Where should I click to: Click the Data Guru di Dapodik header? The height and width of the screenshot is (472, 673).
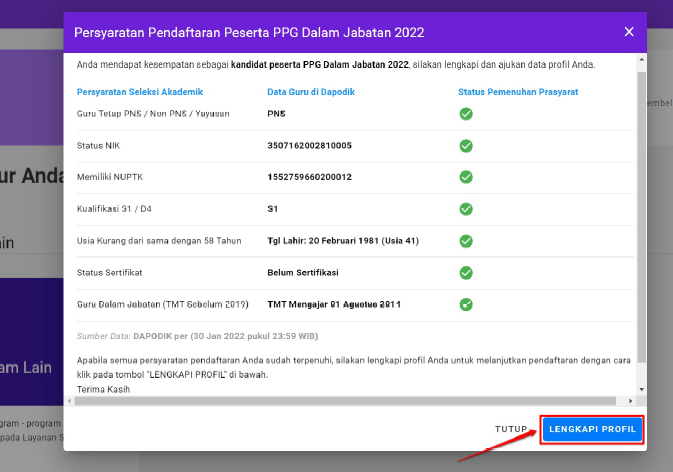click(x=311, y=92)
